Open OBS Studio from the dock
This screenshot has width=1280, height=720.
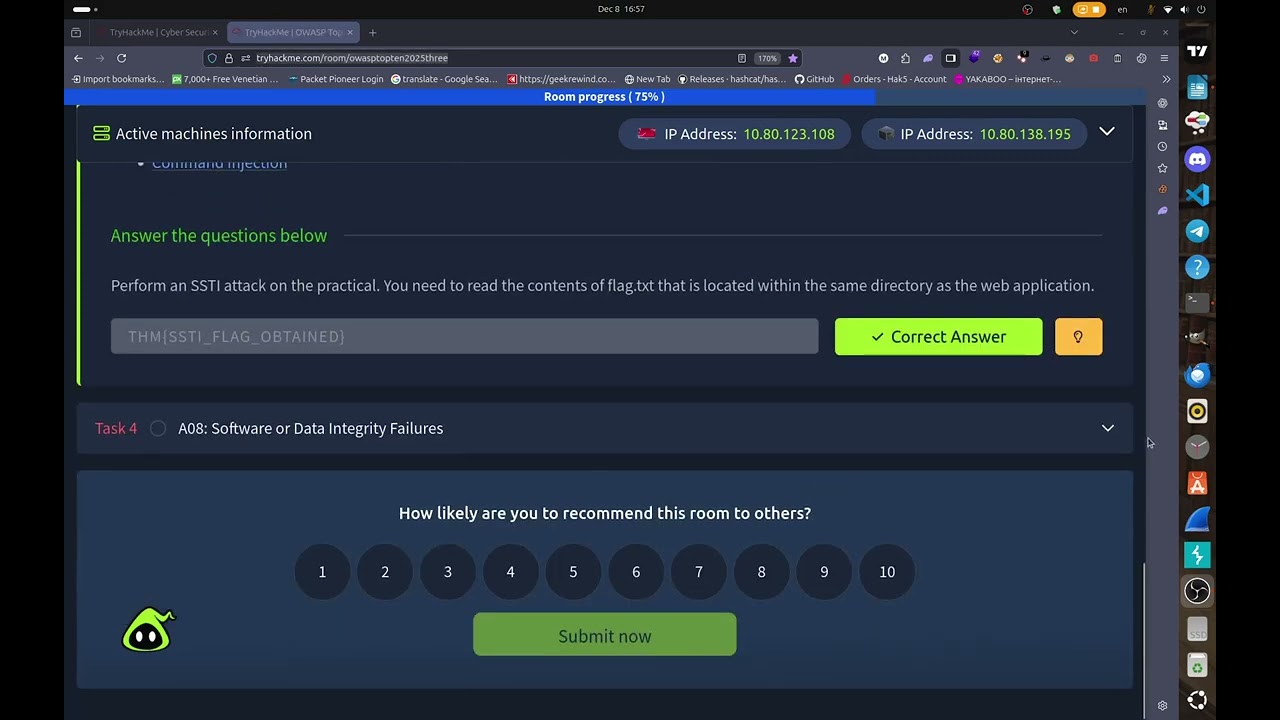[x=1197, y=591]
